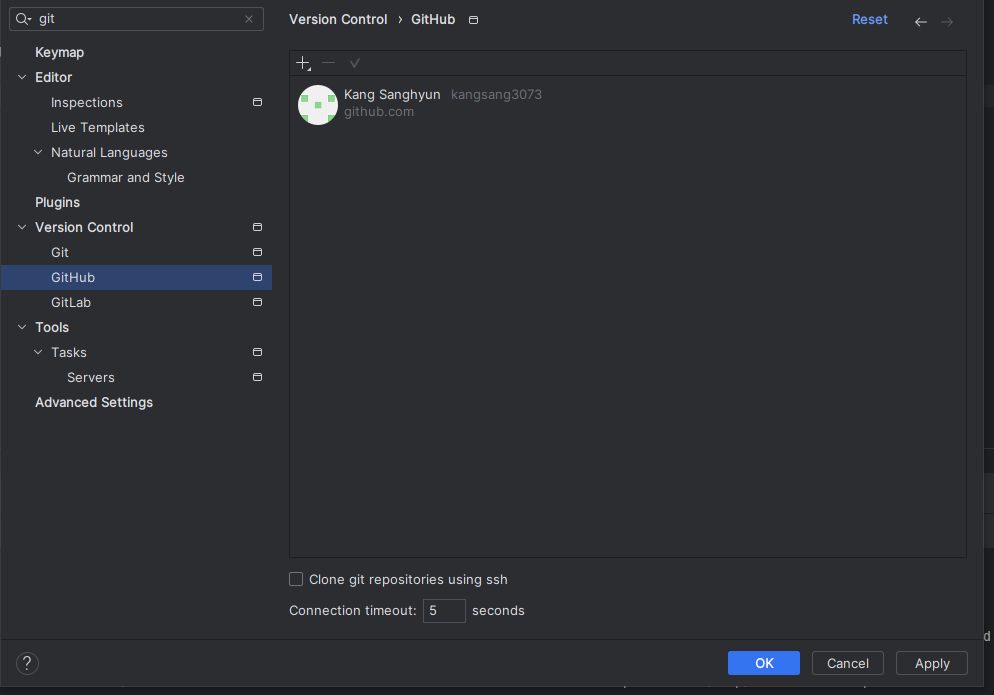This screenshot has width=994, height=695.
Task: Click project-level icon next to GitHub breadcrumb
Action: pyautogui.click(x=473, y=20)
